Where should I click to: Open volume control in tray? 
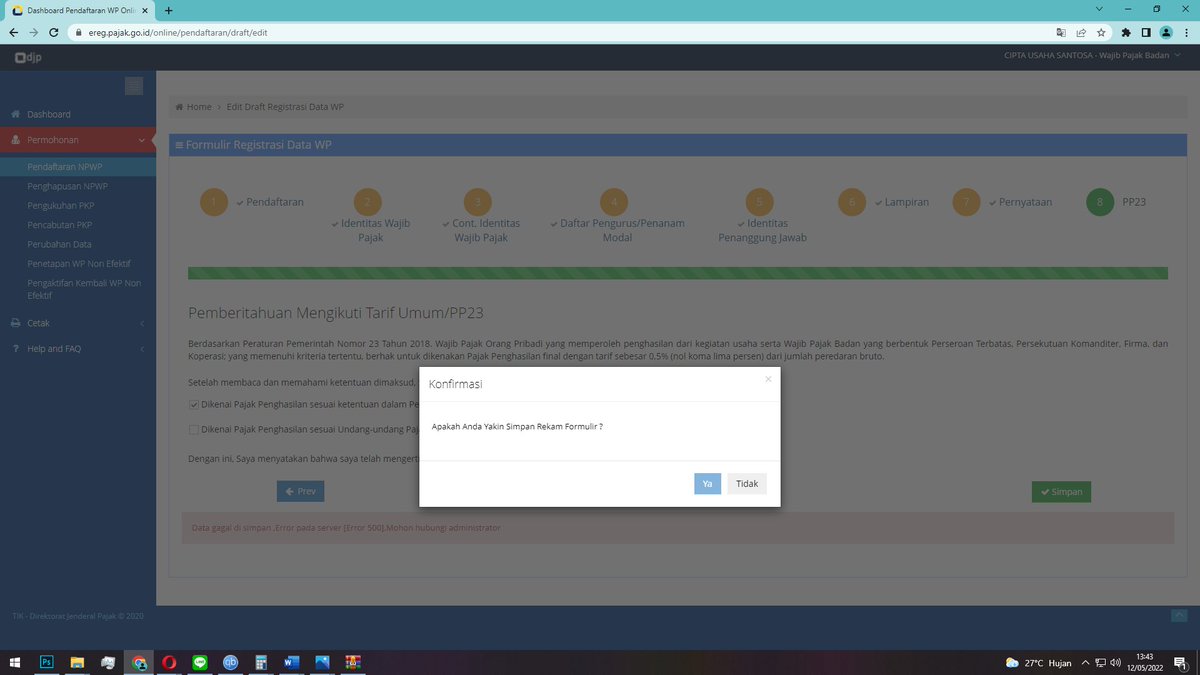(1115, 663)
